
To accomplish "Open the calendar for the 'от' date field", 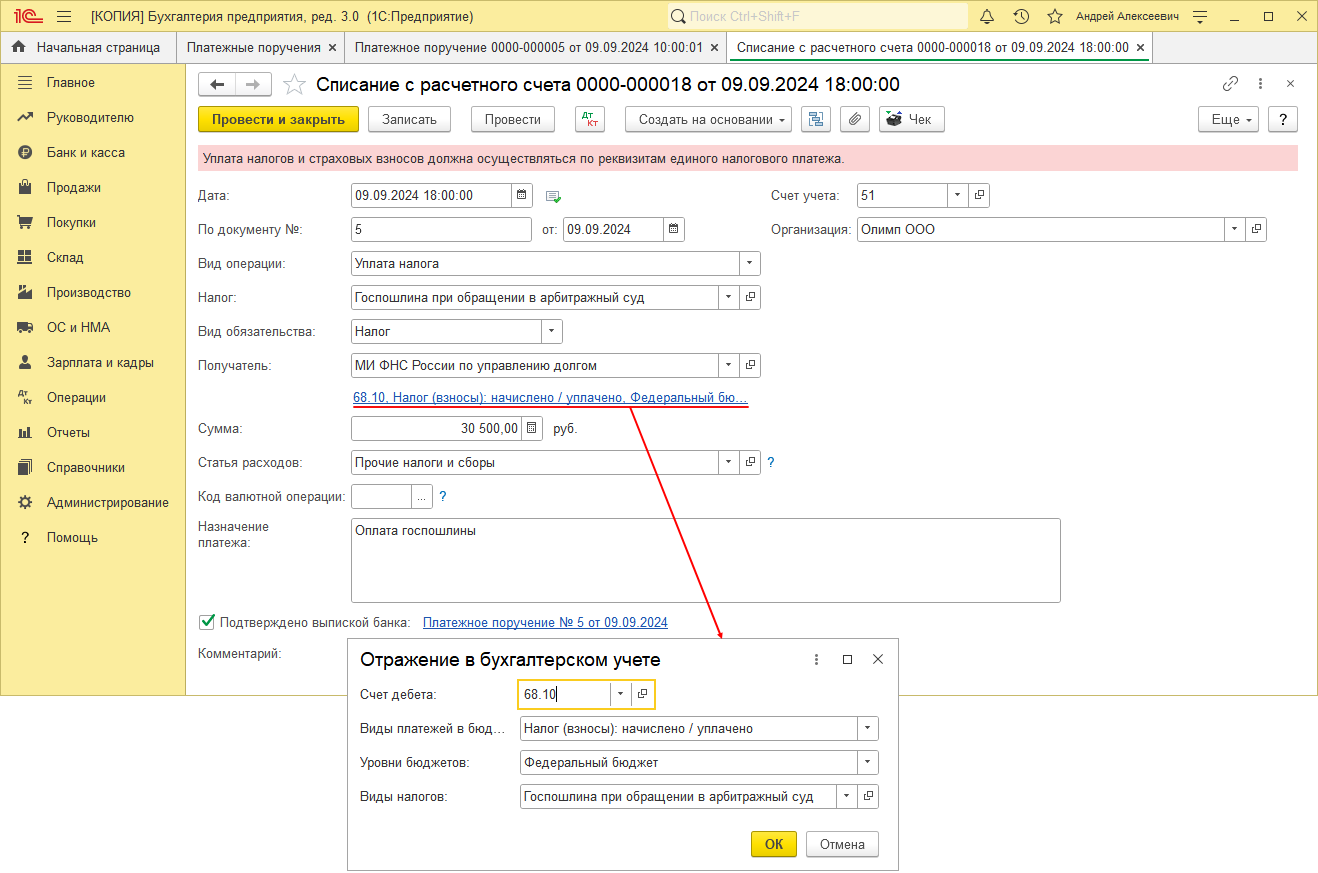I will pos(674,229).
